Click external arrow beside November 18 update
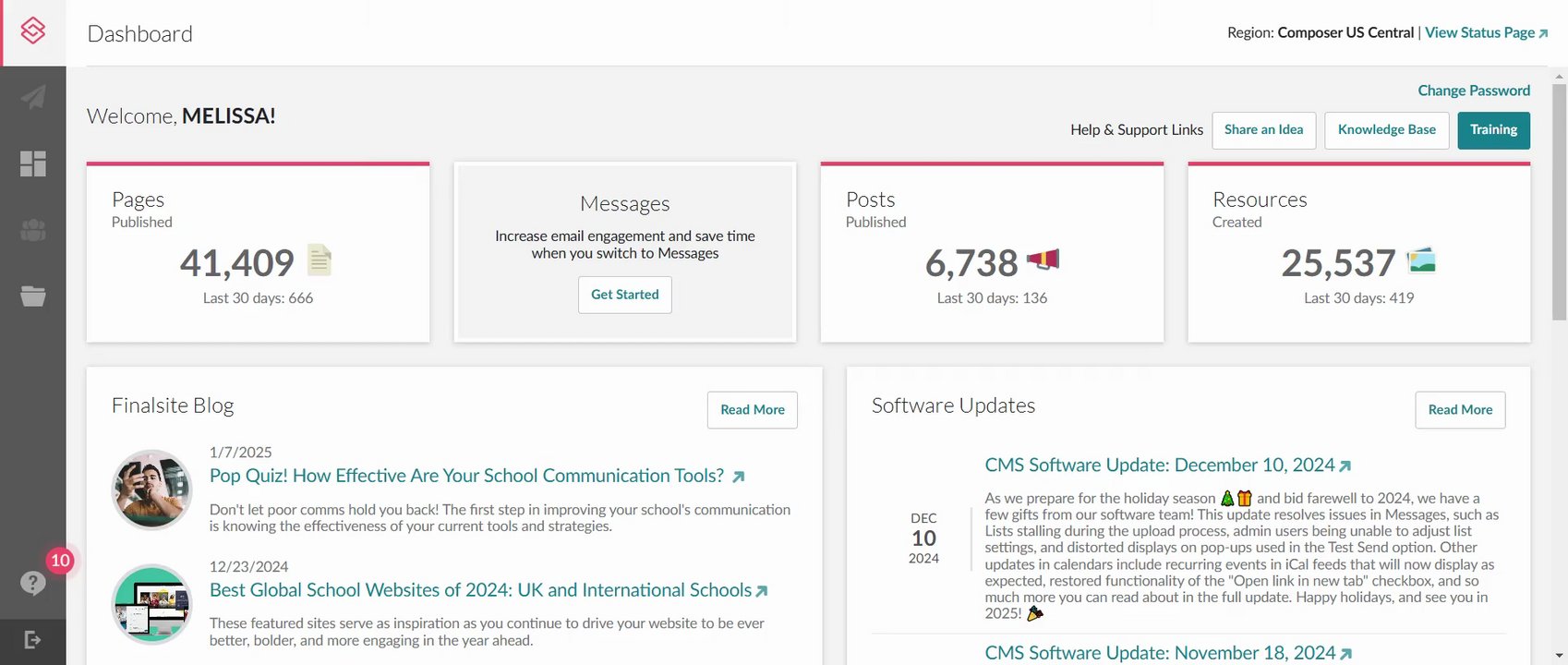Viewport: 1568px width, 665px height. (1345, 654)
